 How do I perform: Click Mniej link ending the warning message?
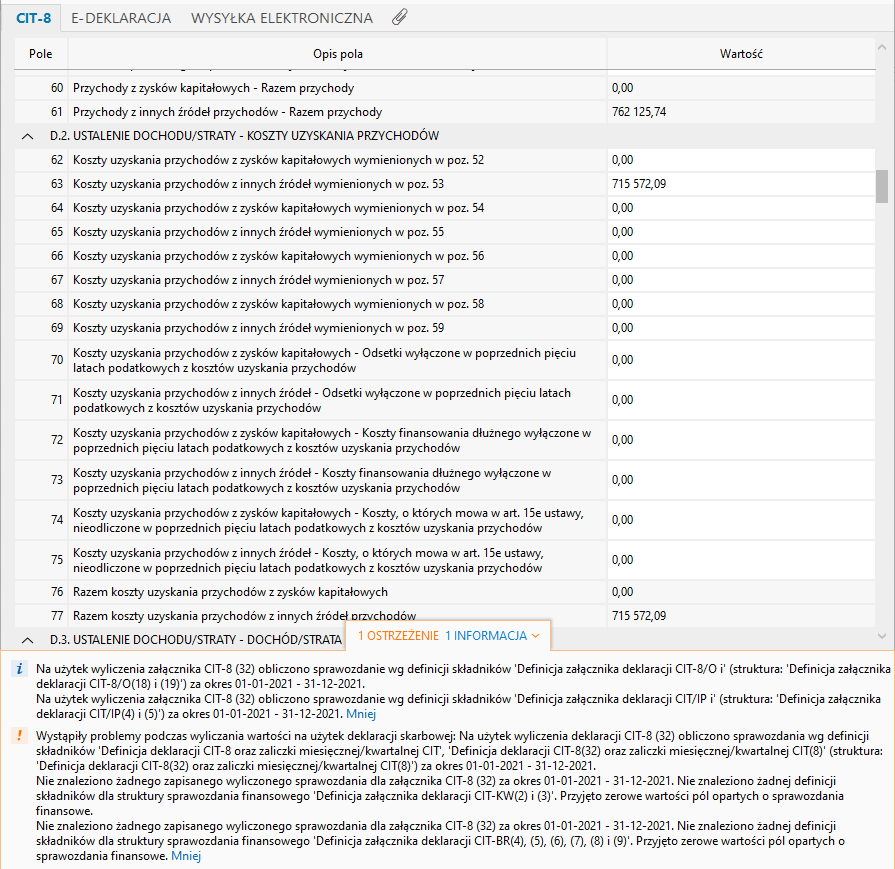click(x=185, y=857)
